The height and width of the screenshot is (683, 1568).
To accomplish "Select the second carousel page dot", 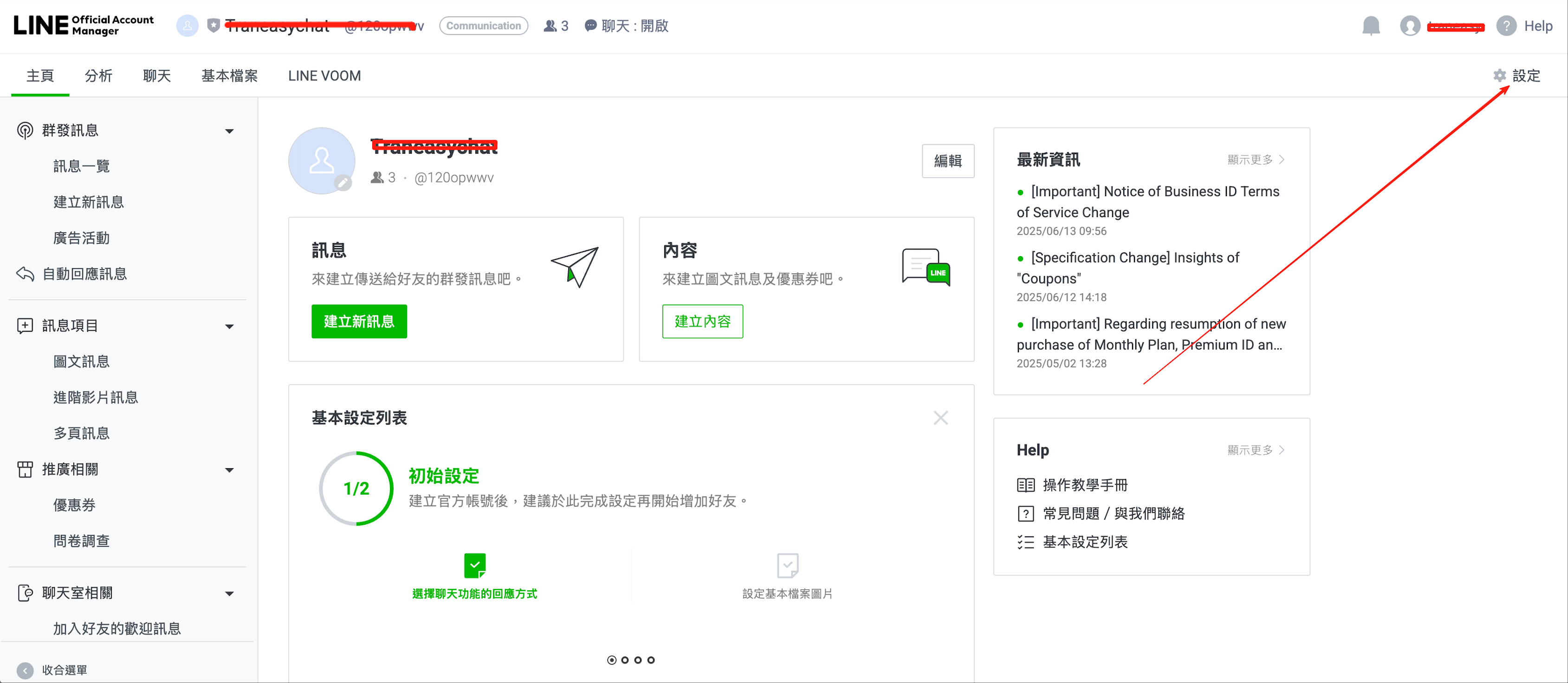I will [624, 660].
